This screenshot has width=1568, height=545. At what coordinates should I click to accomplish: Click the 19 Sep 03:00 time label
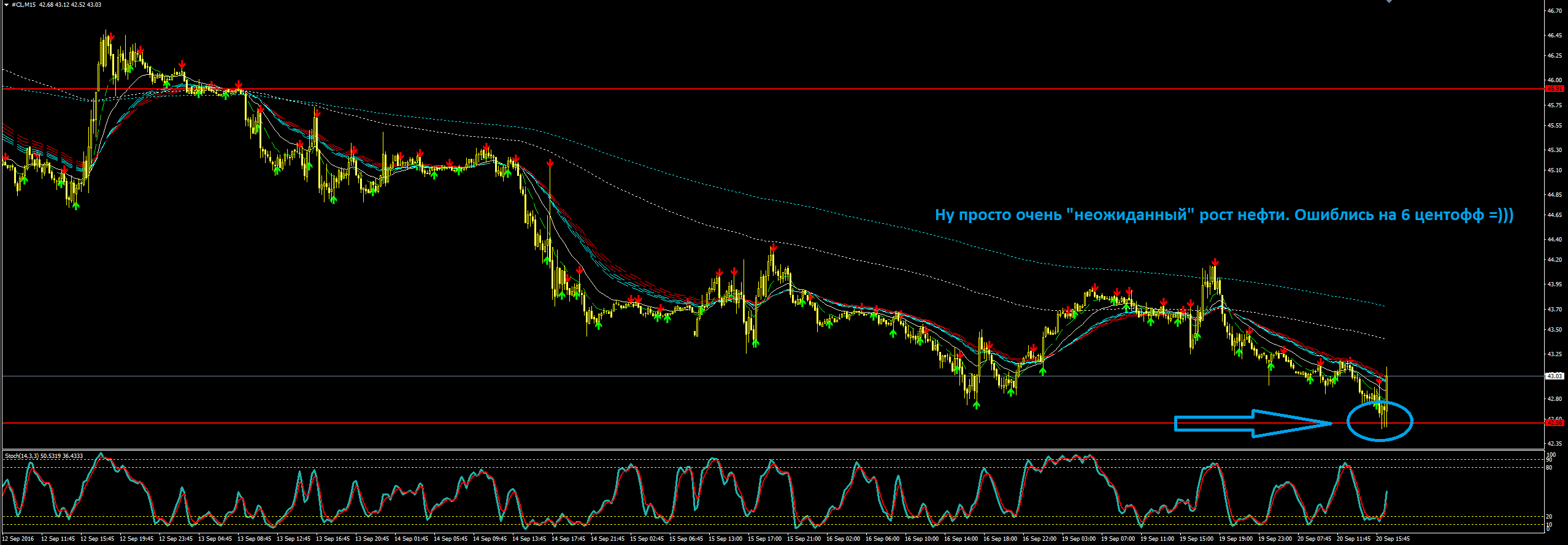[1079, 539]
